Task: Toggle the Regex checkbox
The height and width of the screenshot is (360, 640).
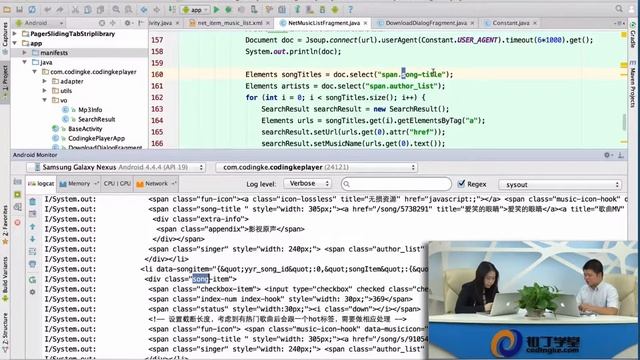Action: pyautogui.click(x=461, y=184)
